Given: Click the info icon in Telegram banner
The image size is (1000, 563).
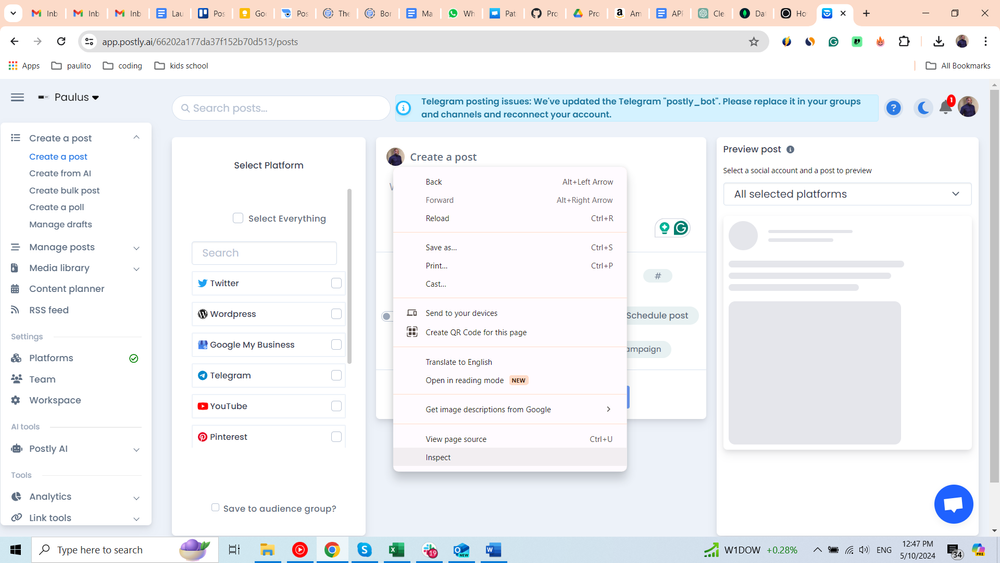Looking at the screenshot, I should click(x=404, y=108).
